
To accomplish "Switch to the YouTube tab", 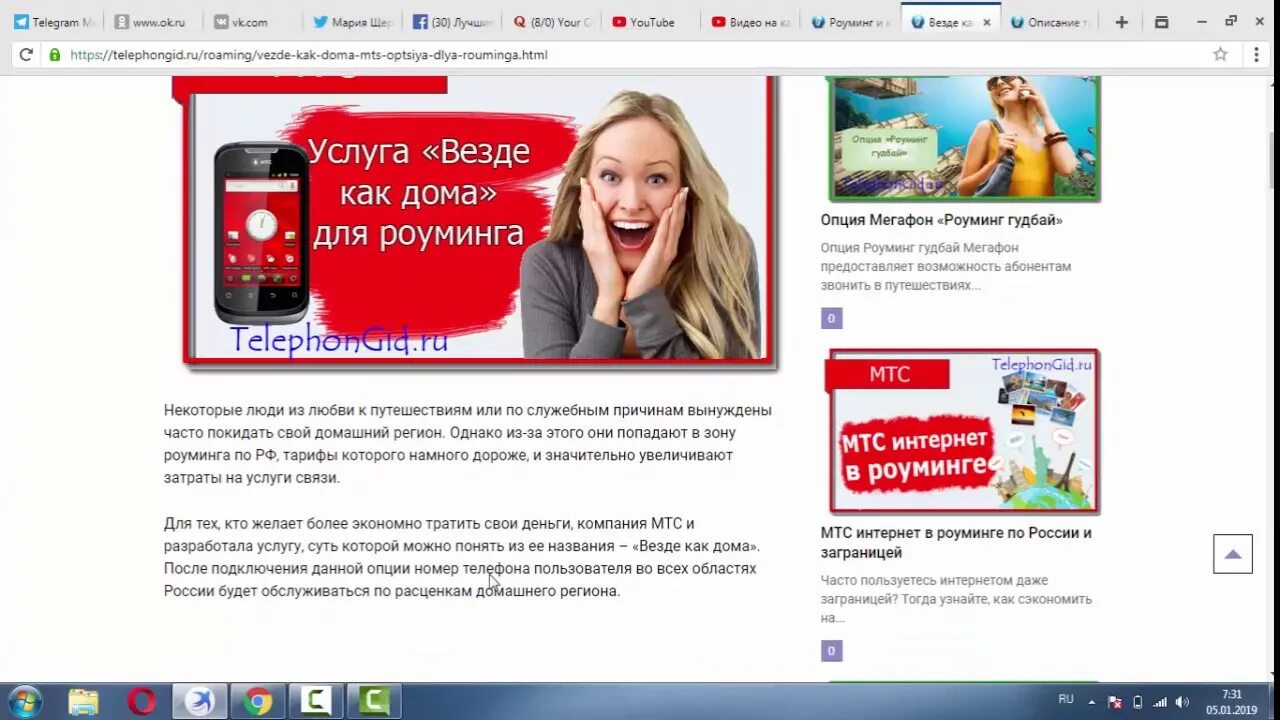I will 652,22.
